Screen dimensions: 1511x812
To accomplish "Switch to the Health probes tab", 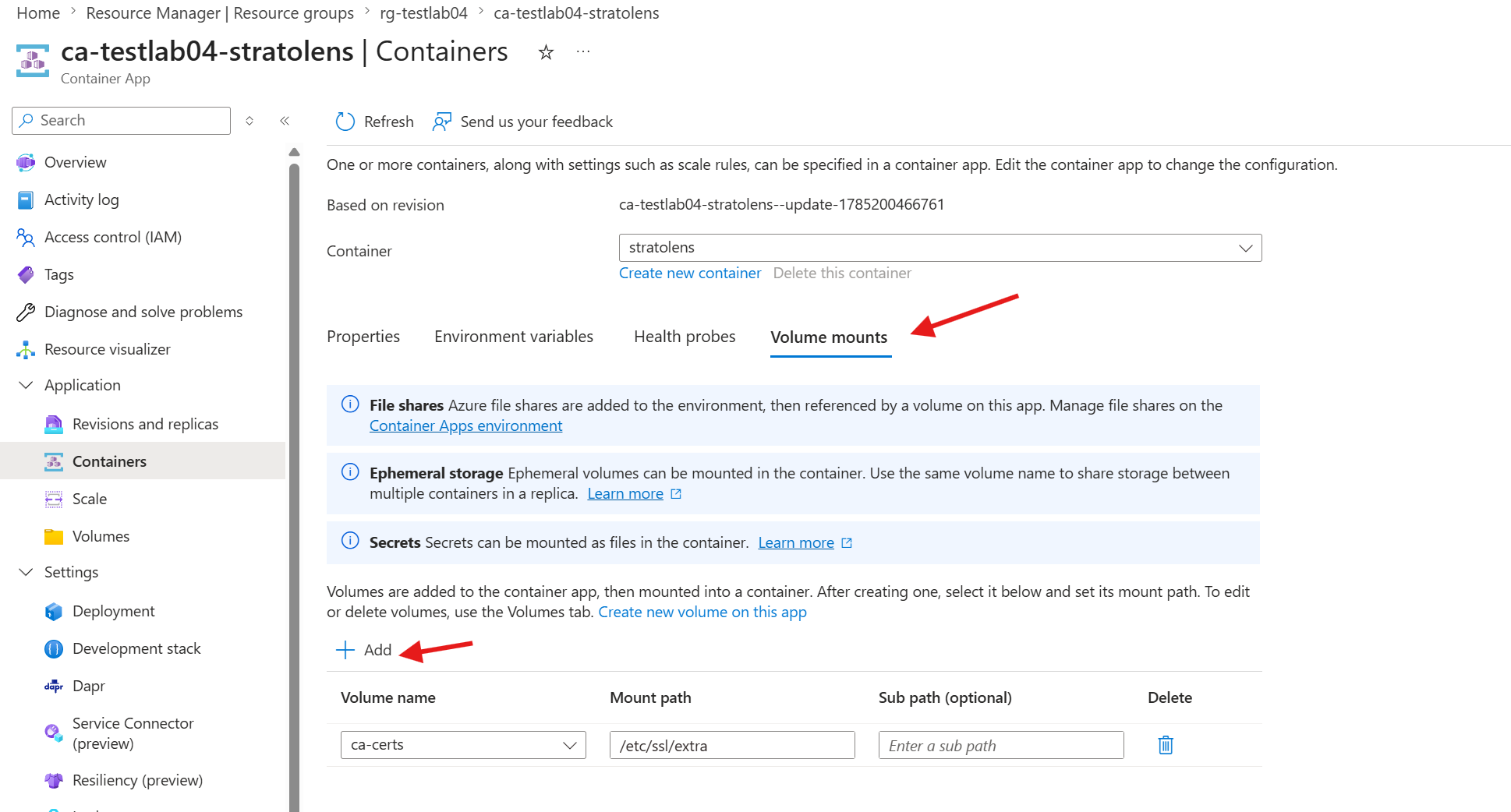I will 685,337.
